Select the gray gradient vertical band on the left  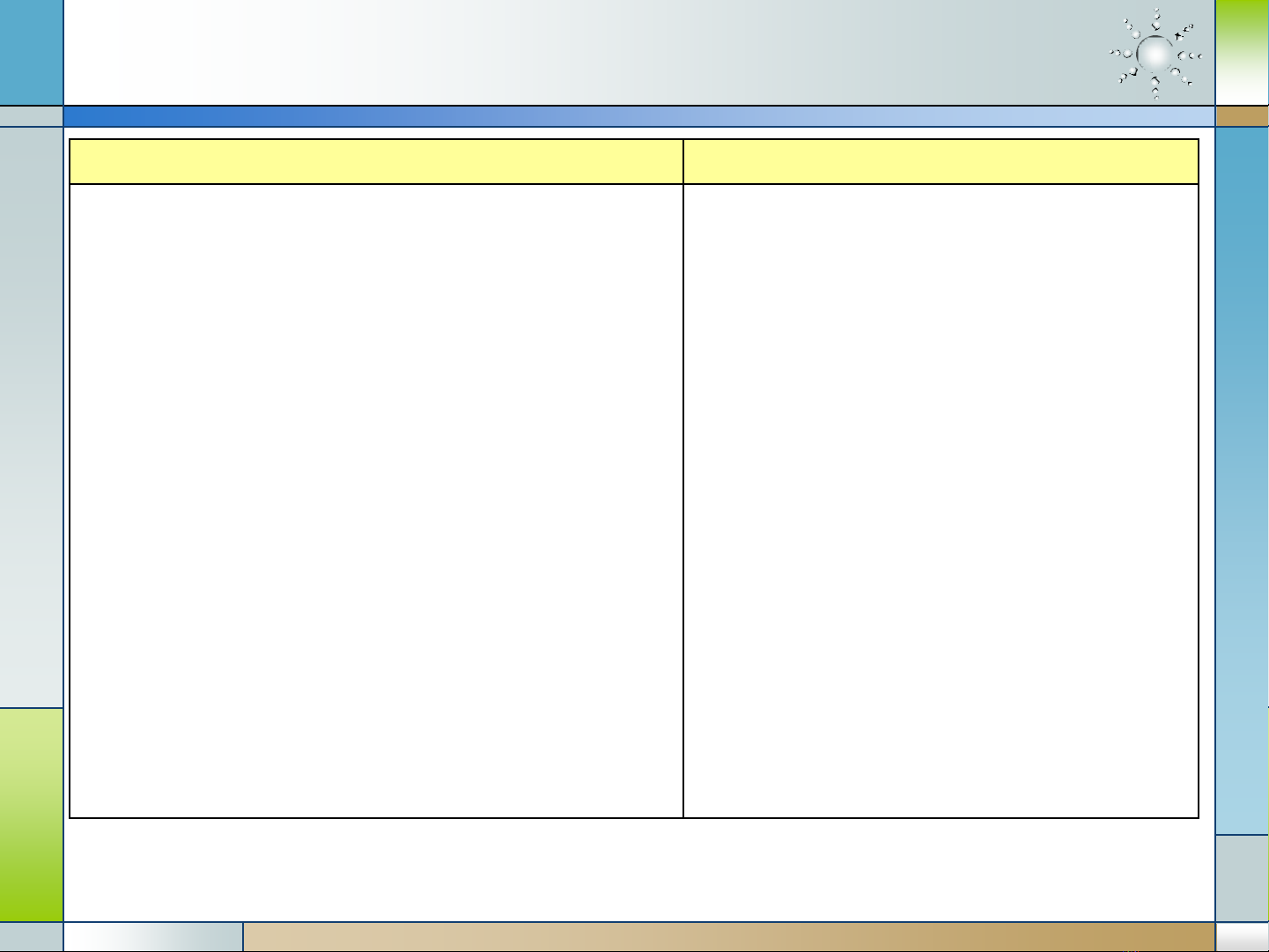pos(32,417)
